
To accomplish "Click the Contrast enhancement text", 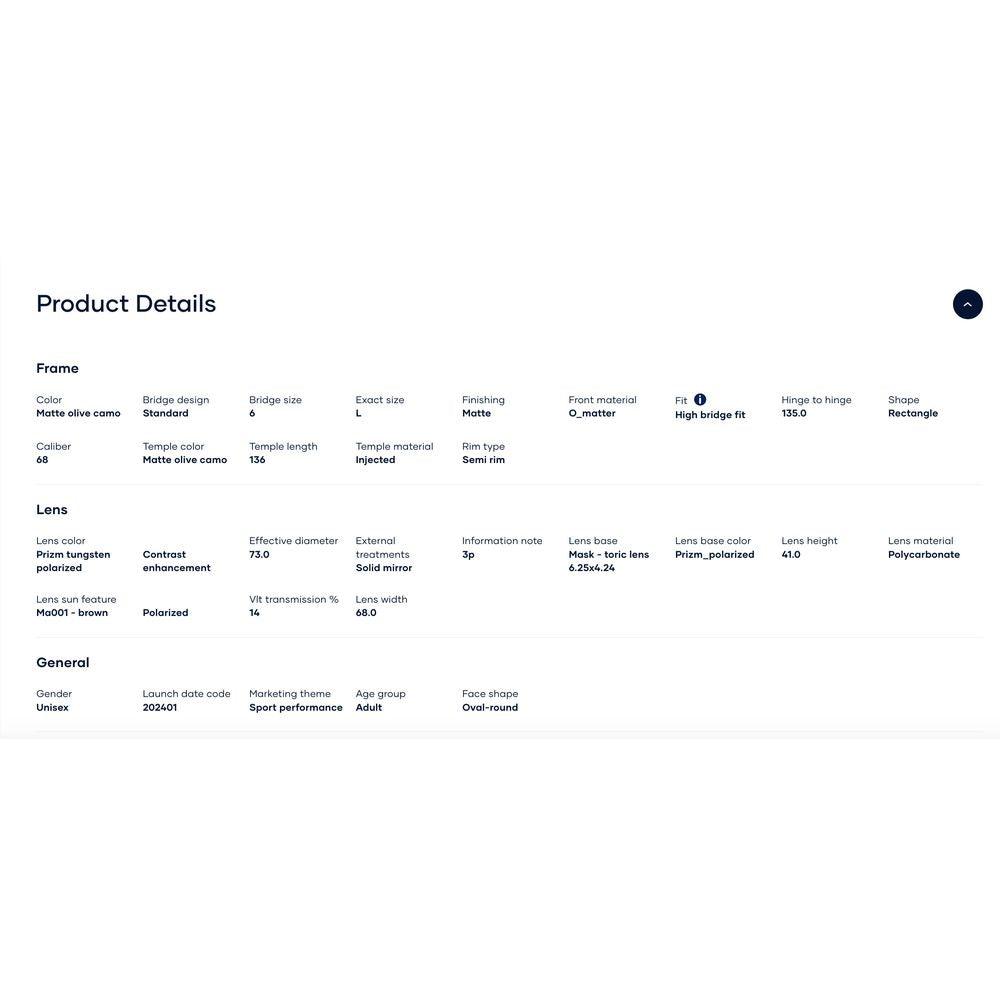I will [x=176, y=561].
